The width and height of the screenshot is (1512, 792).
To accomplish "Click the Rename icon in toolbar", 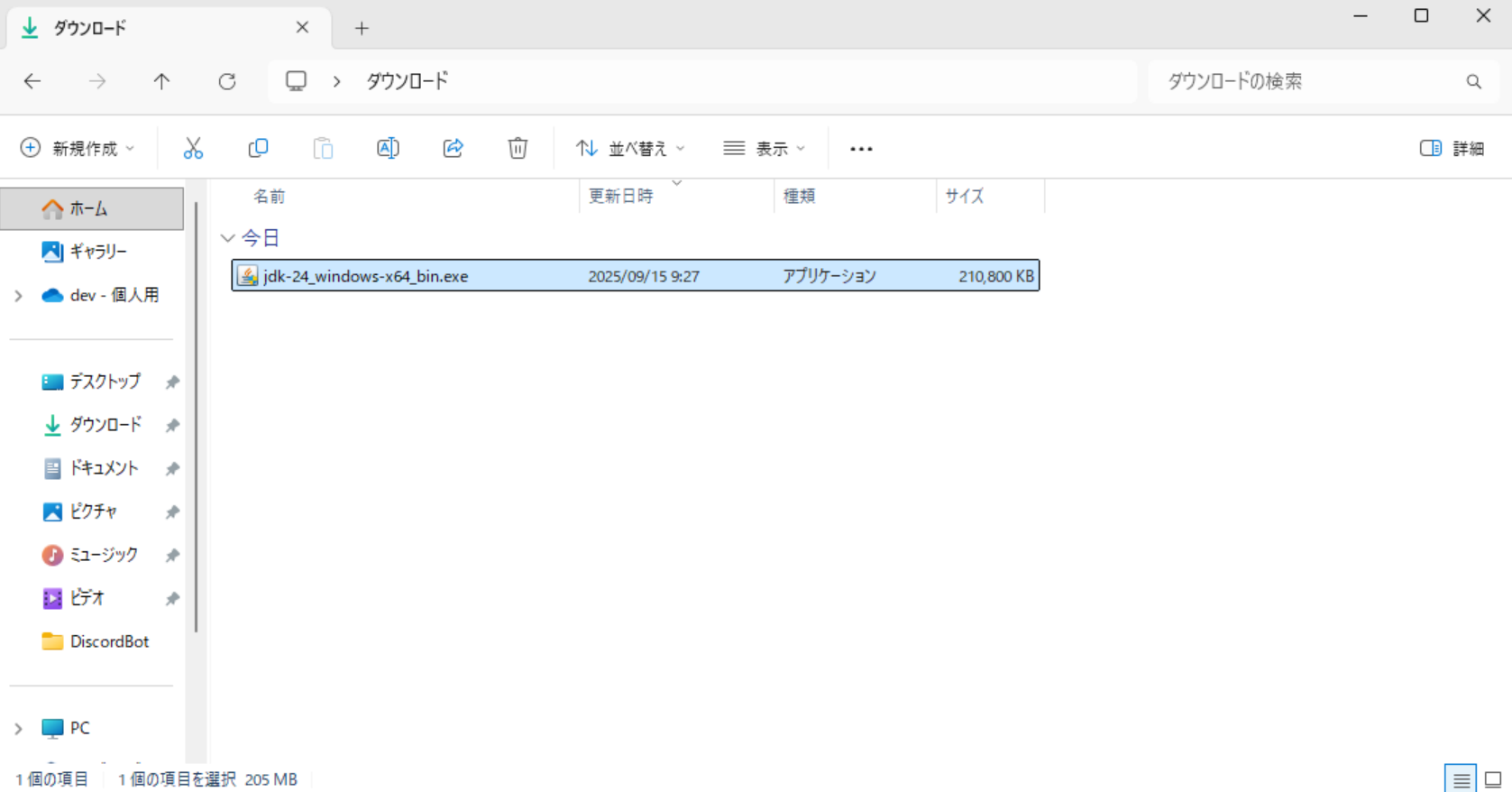I will pyautogui.click(x=388, y=148).
